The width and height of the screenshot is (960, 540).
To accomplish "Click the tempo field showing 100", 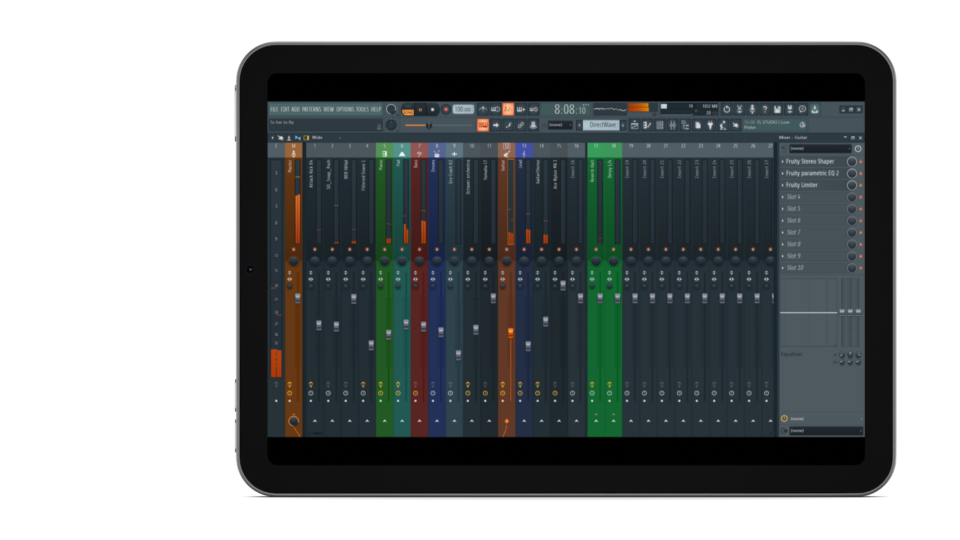I will (462, 109).
